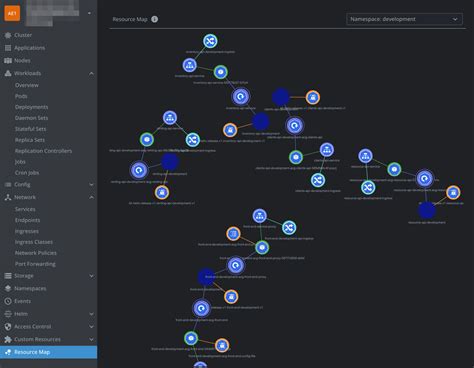Click the front-end ingress shuffle node
Viewport: 474px width, 368px height.
click(289, 228)
